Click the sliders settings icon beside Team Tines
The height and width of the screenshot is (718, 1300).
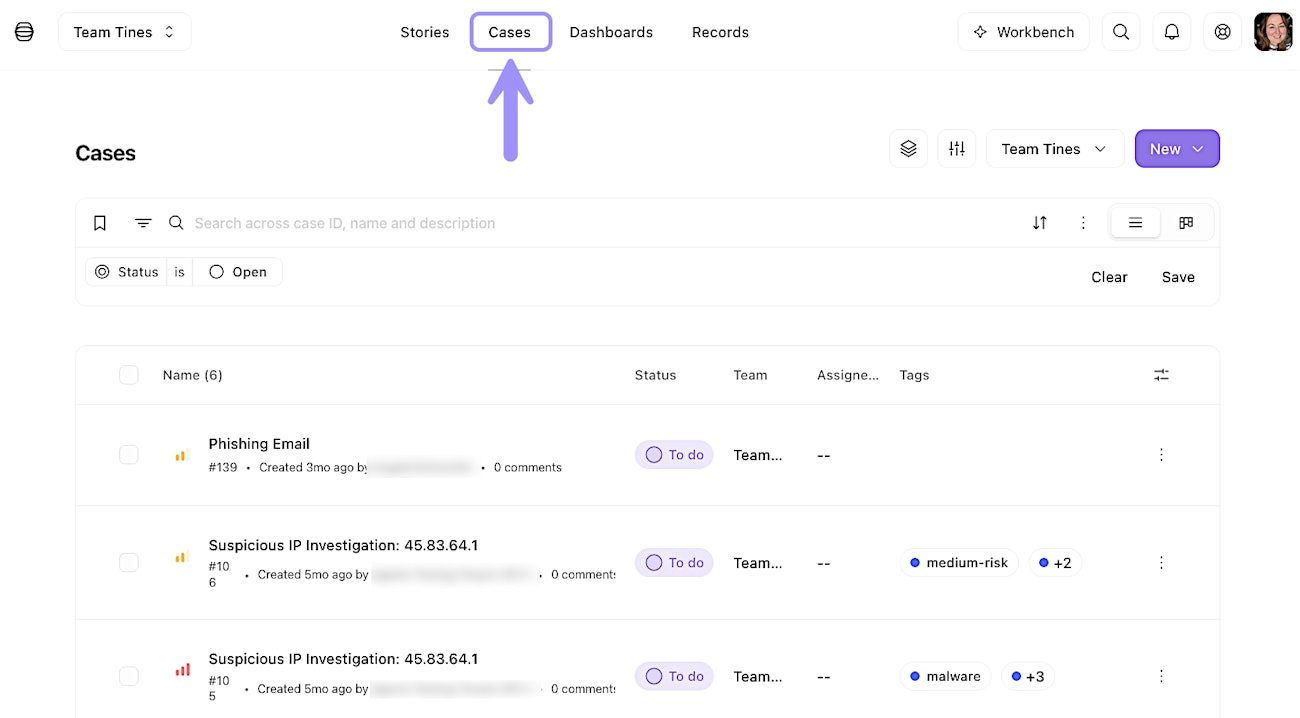[957, 149]
